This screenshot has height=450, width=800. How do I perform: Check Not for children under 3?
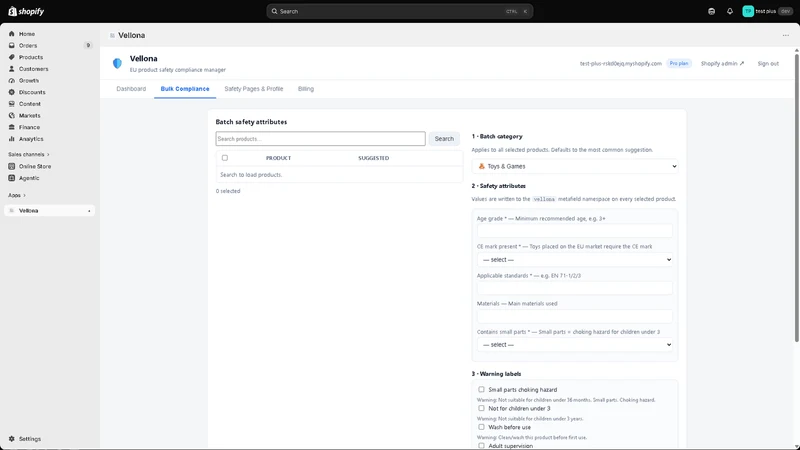click(x=481, y=408)
